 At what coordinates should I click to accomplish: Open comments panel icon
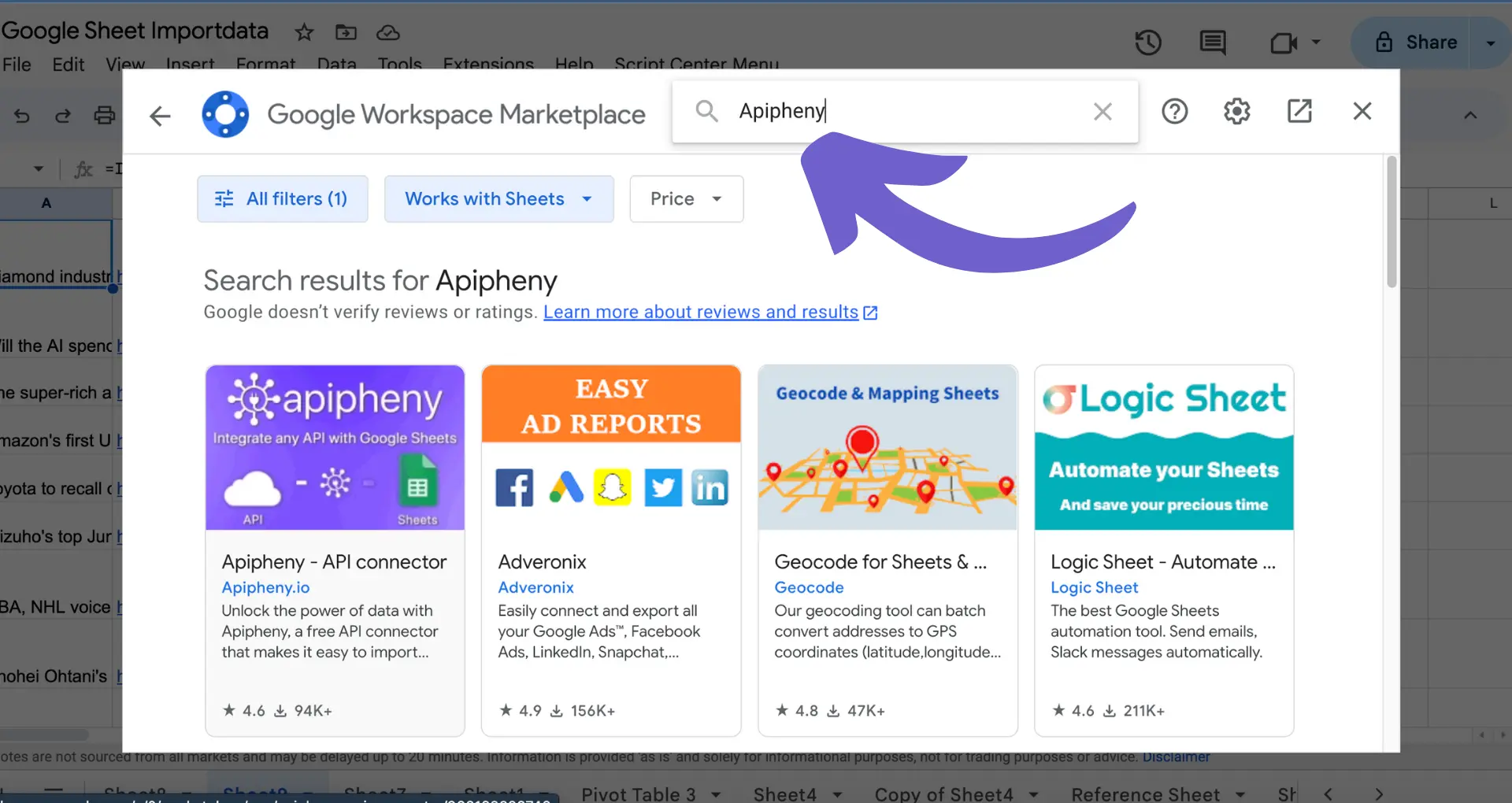click(1213, 43)
